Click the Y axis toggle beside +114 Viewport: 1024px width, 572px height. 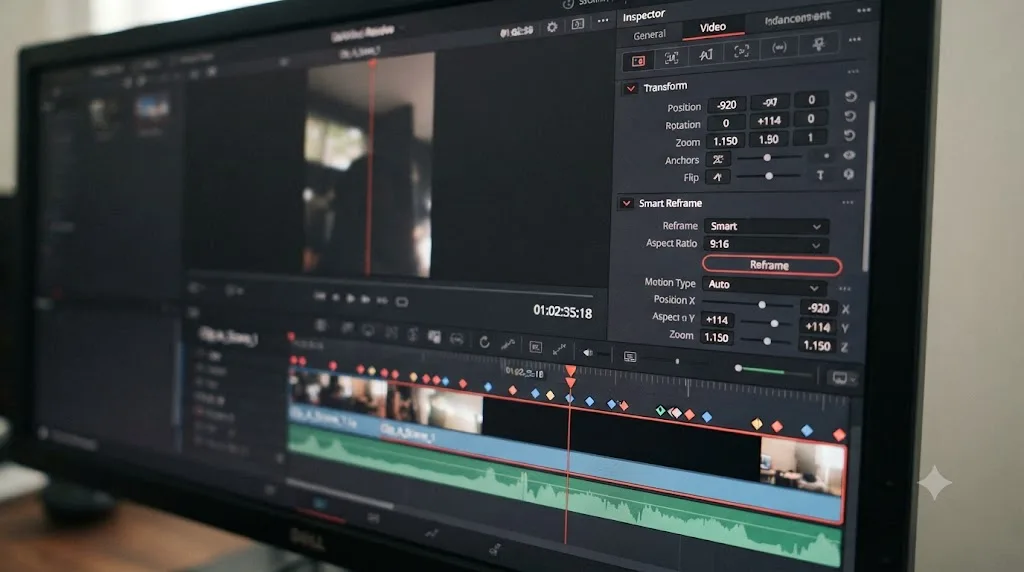tap(845, 328)
